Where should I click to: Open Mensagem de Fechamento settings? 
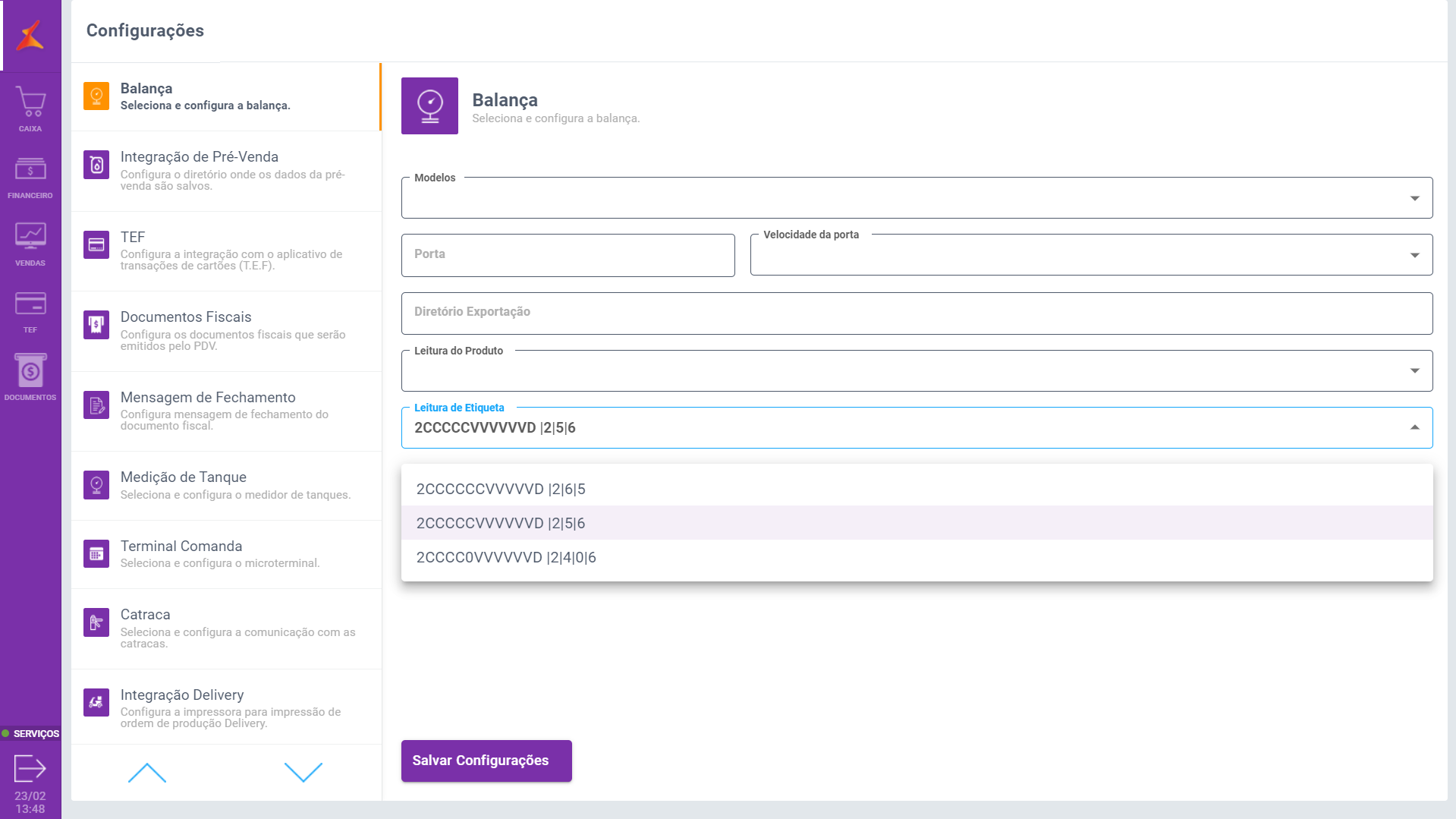(226, 411)
